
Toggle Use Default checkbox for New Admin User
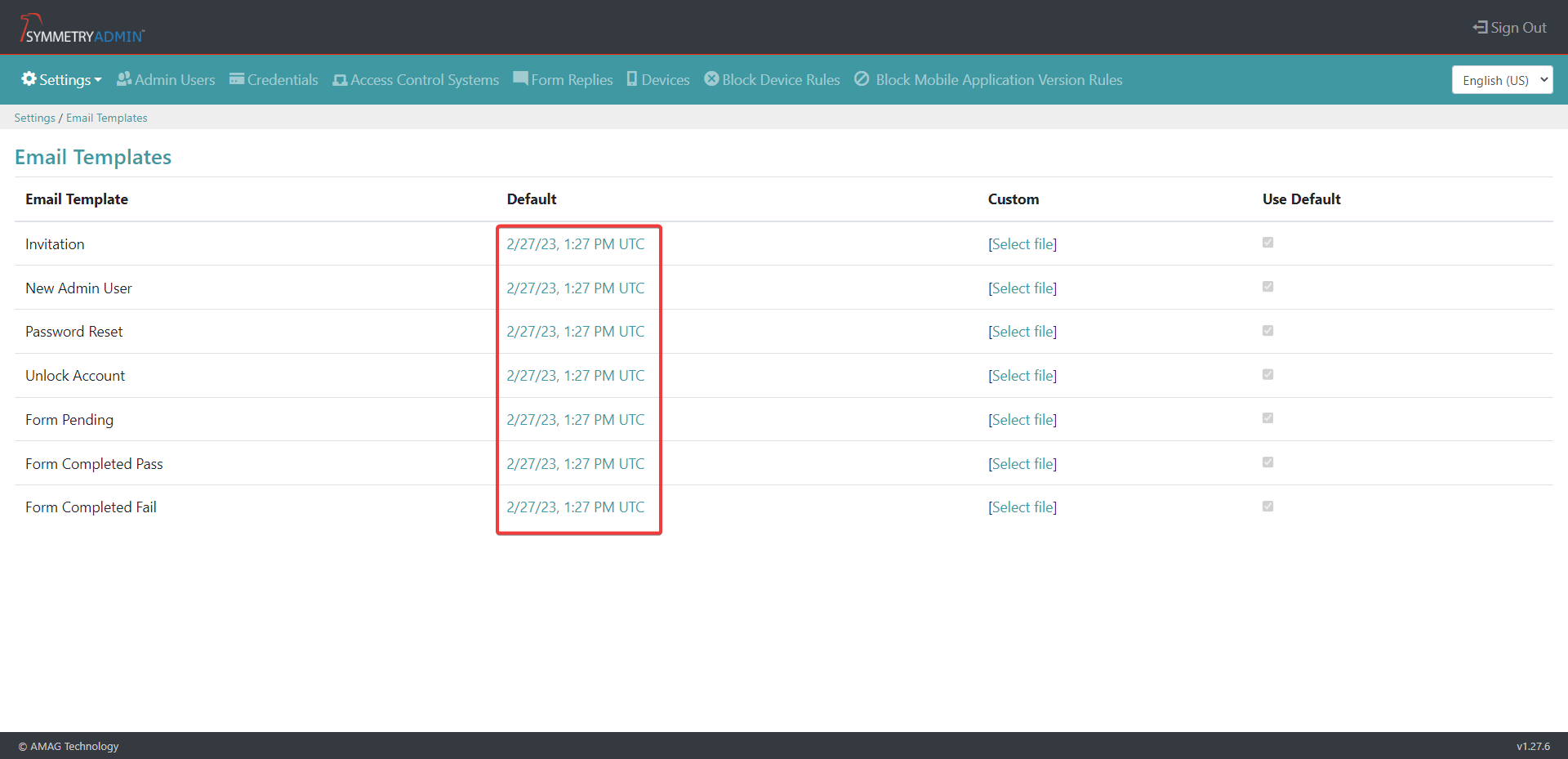tap(1267, 287)
